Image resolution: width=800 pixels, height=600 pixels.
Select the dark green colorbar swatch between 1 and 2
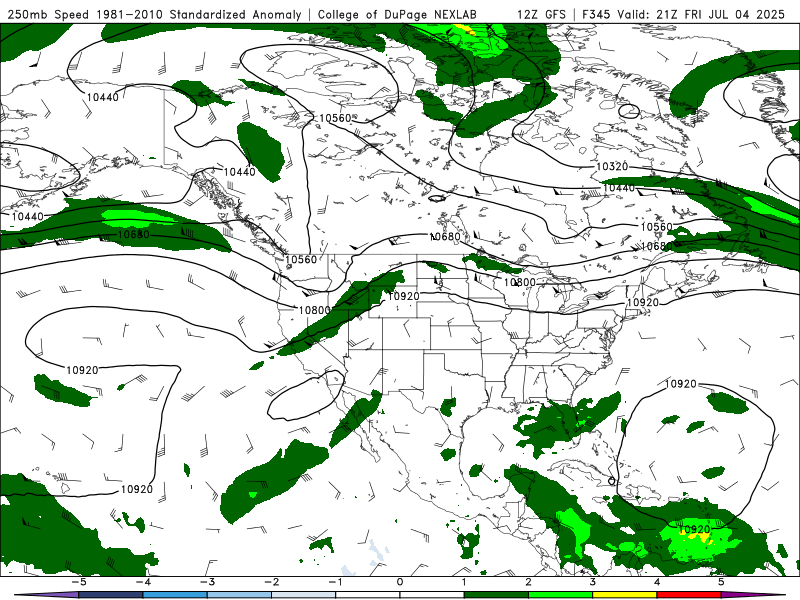(x=496, y=595)
